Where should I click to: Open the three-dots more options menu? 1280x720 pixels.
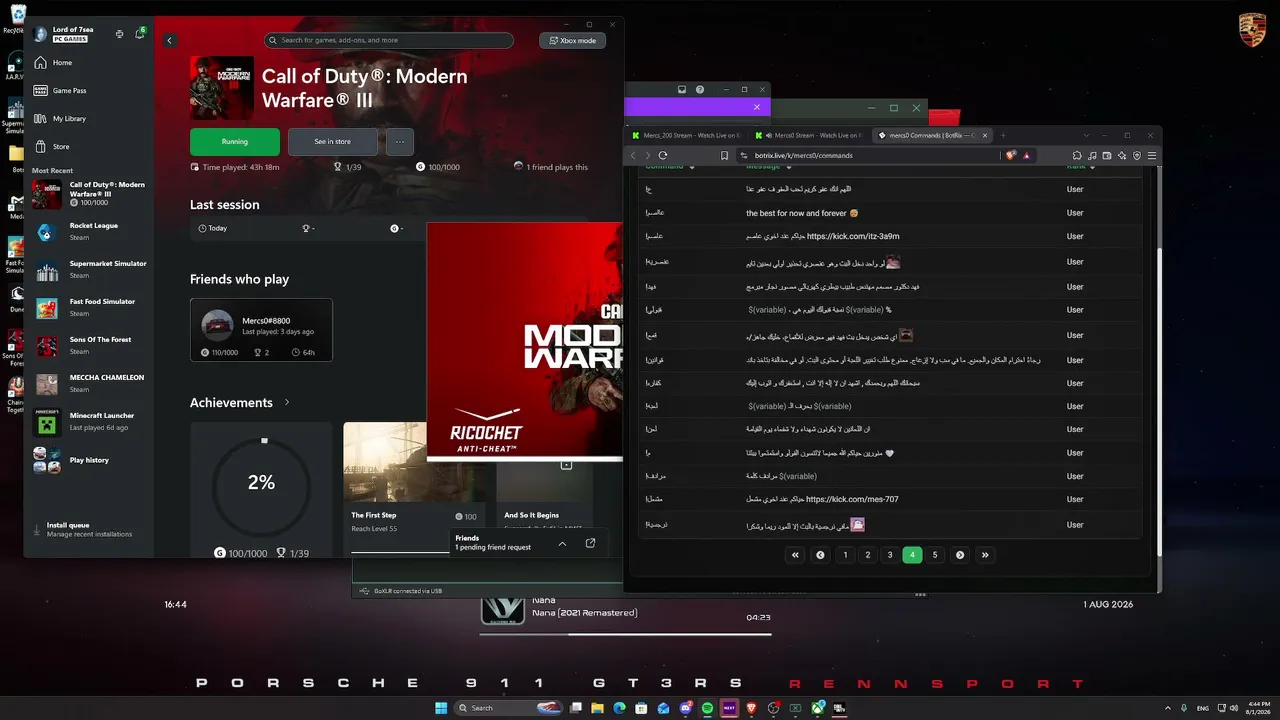click(399, 142)
